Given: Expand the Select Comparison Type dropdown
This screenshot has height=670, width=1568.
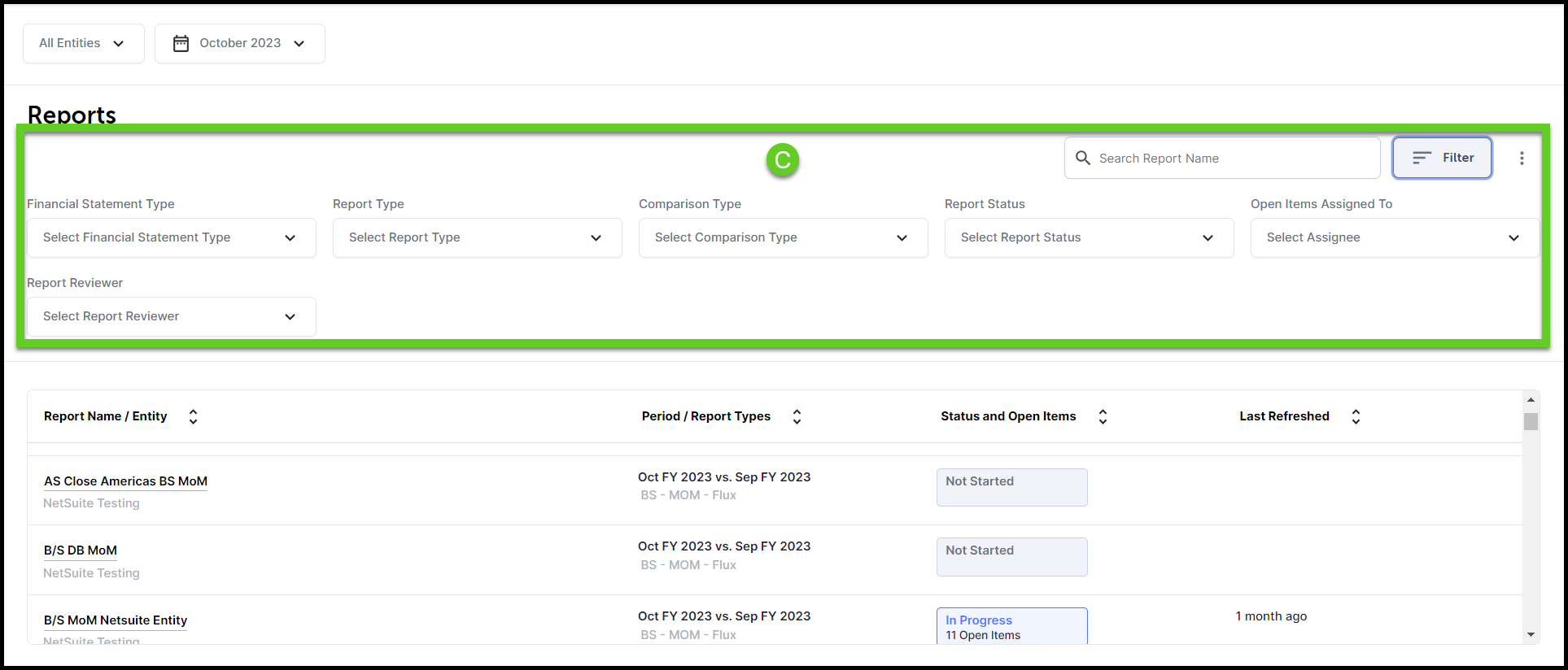Looking at the screenshot, I should click(783, 237).
